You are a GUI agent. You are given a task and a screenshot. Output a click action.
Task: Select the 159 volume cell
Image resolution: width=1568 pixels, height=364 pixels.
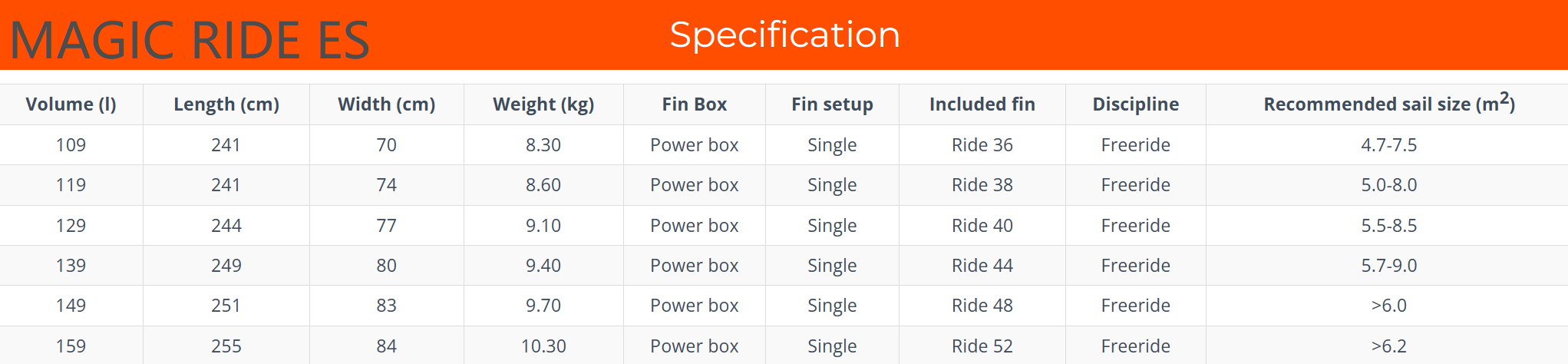click(71, 346)
